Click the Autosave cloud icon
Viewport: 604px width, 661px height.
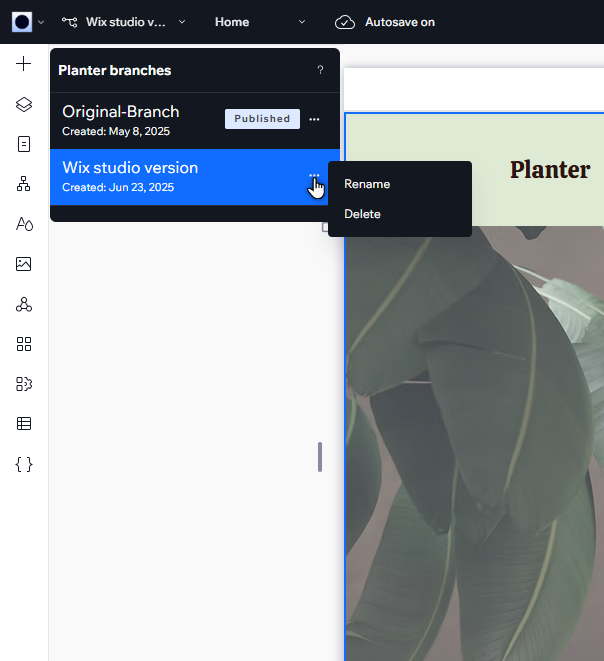pos(345,22)
